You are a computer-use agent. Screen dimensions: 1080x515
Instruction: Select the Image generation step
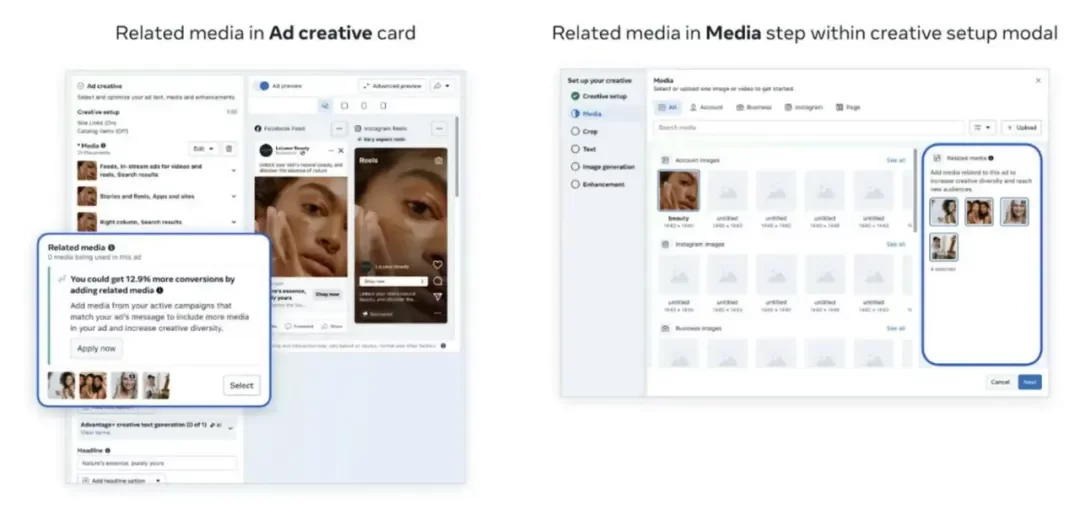tap(575, 166)
